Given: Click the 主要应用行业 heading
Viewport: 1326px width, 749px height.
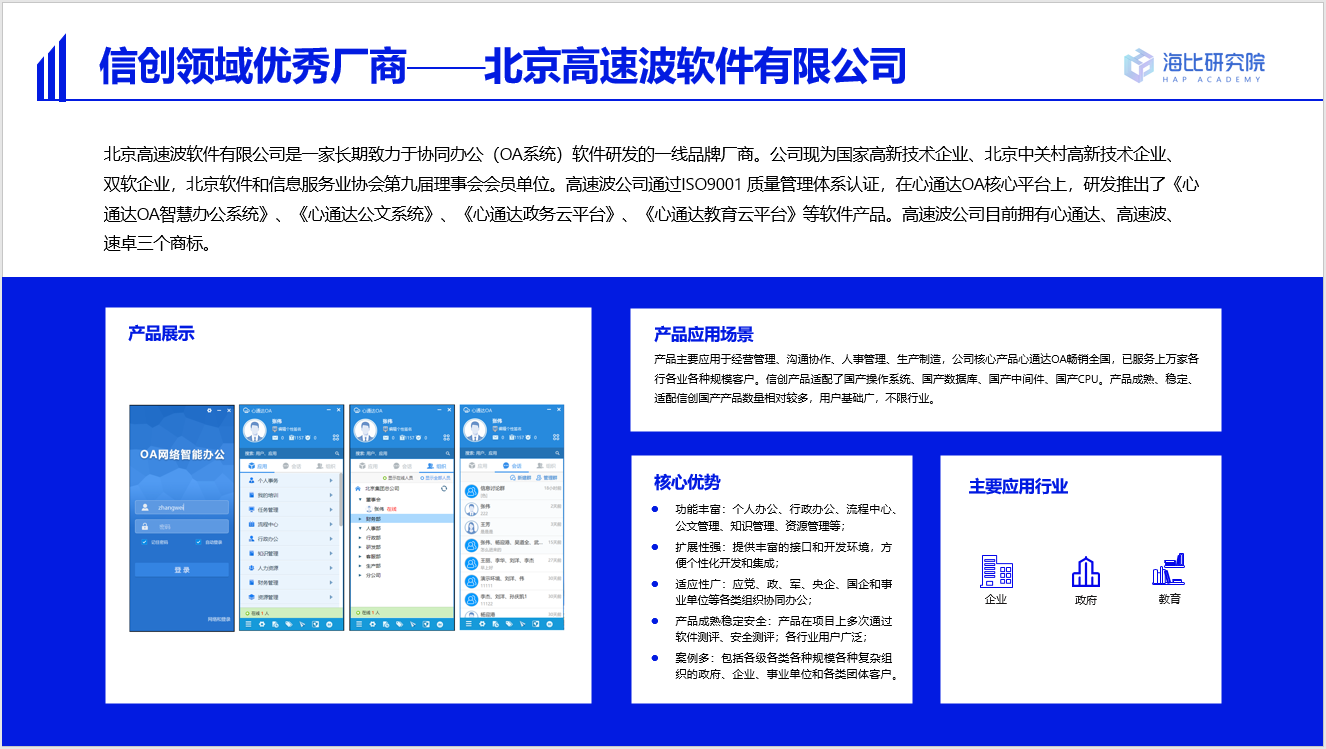Looking at the screenshot, I should click(1018, 487).
